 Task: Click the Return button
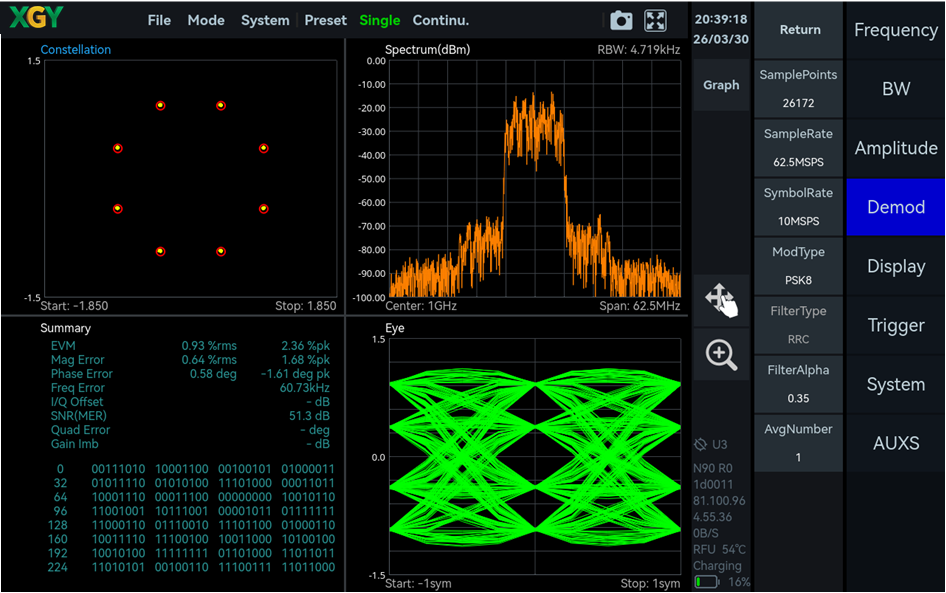tap(798, 30)
